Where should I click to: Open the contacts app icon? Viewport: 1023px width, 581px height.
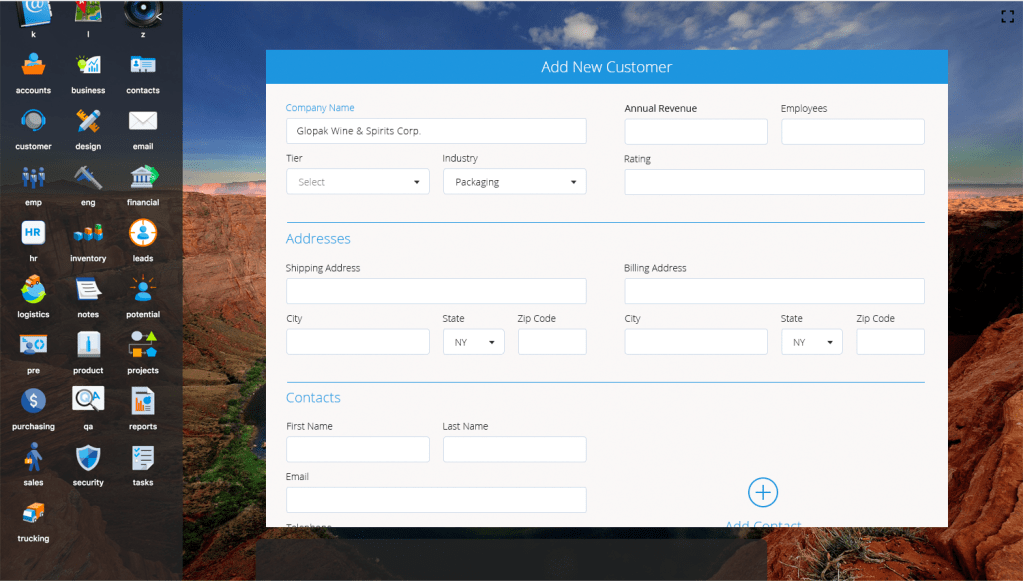pyautogui.click(x=143, y=66)
